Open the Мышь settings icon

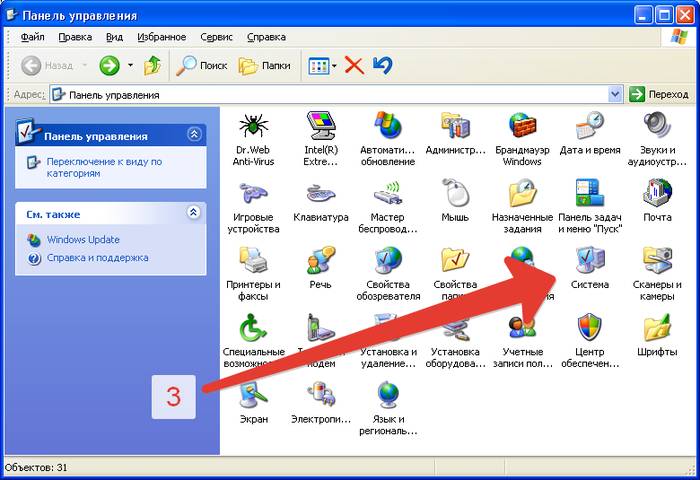[455, 194]
